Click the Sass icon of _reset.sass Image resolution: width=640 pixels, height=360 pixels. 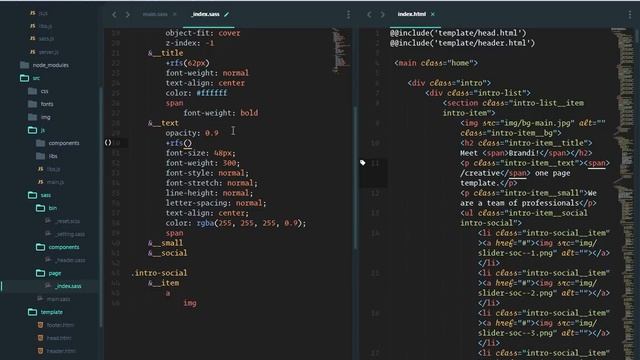(49, 221)
